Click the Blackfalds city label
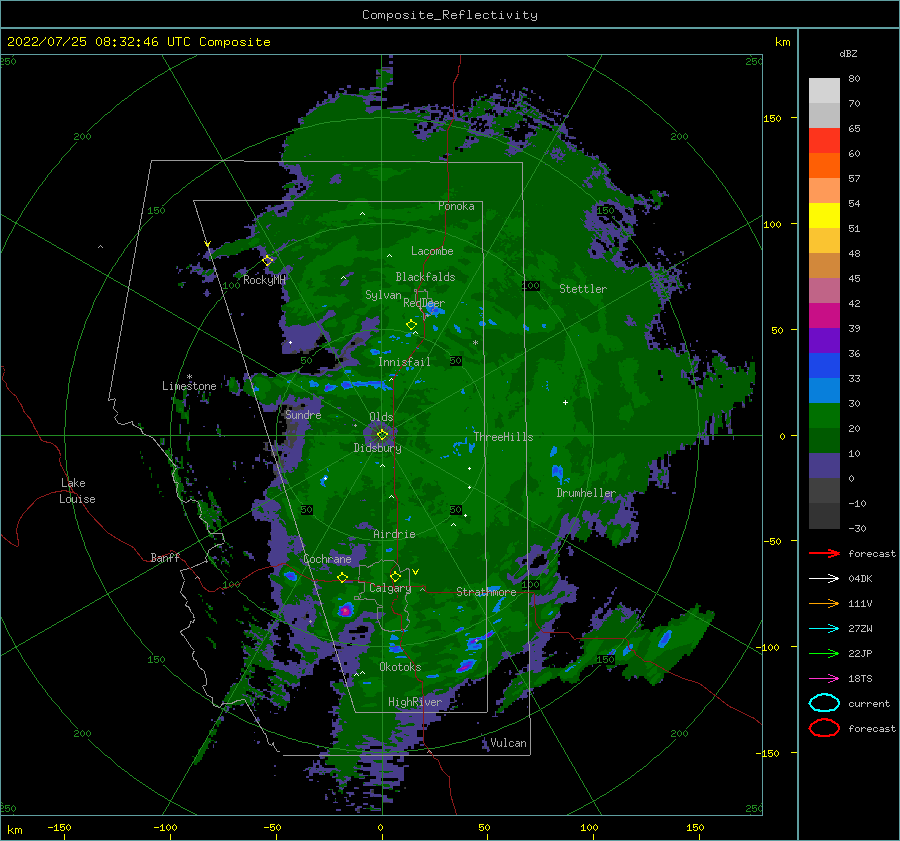This screenshot has width=900, height=841. (425, 277)
